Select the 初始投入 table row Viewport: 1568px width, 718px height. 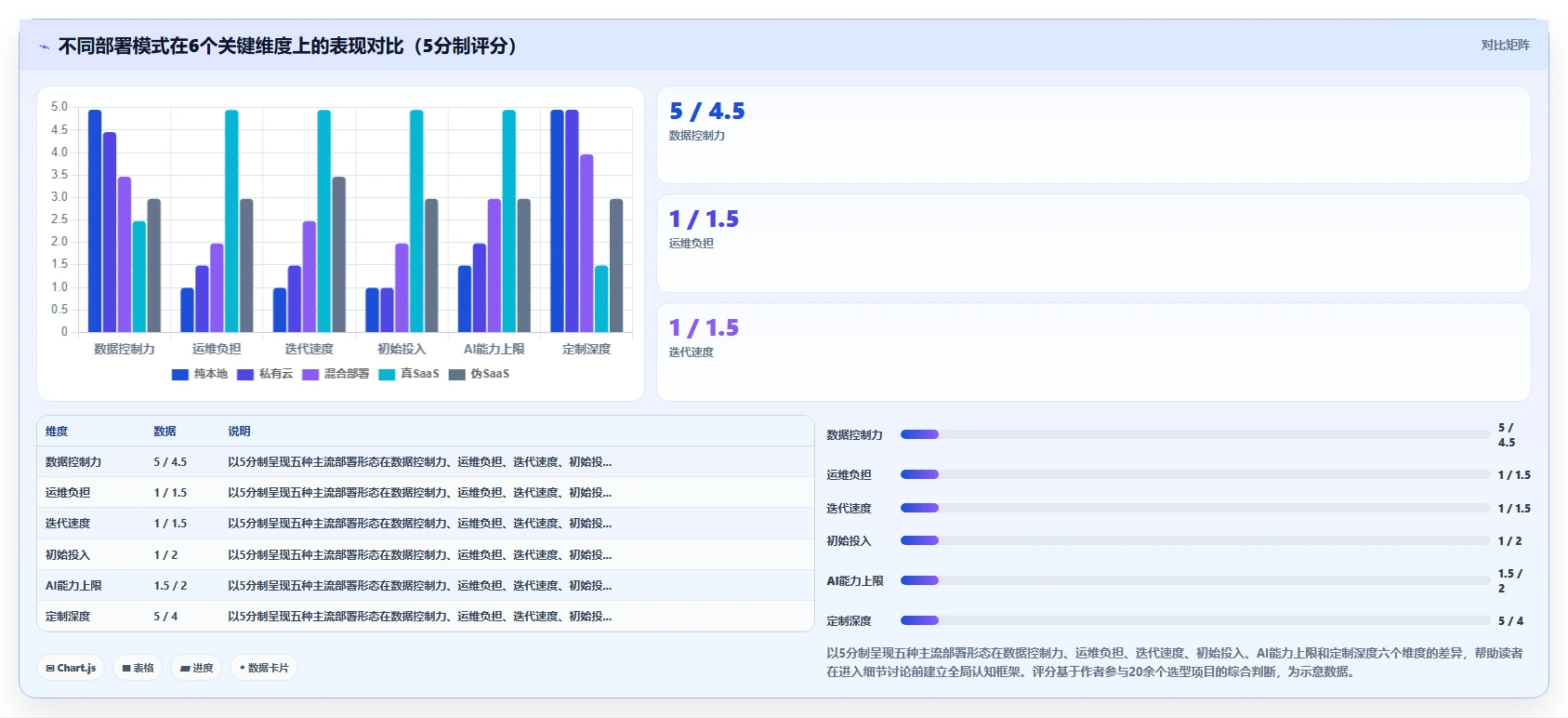[426, 554]
